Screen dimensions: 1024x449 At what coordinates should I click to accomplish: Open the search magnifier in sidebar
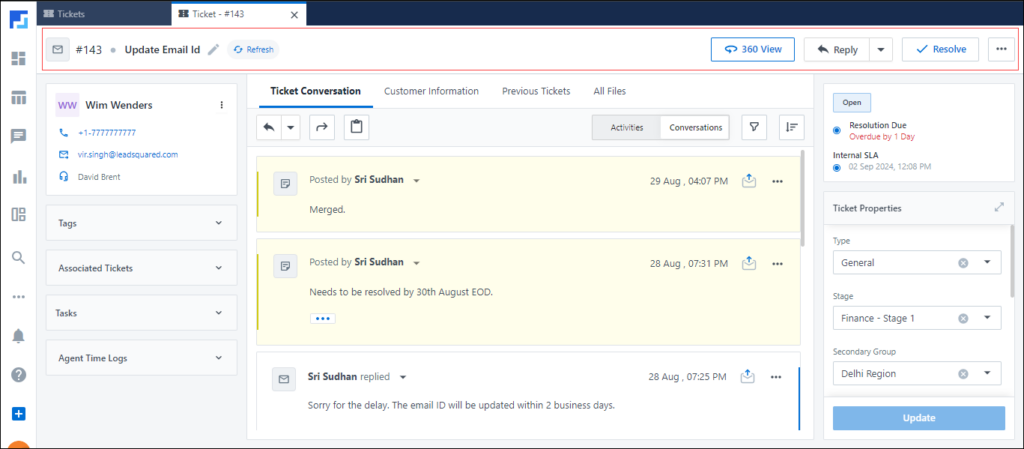click(x=18, y=257)
